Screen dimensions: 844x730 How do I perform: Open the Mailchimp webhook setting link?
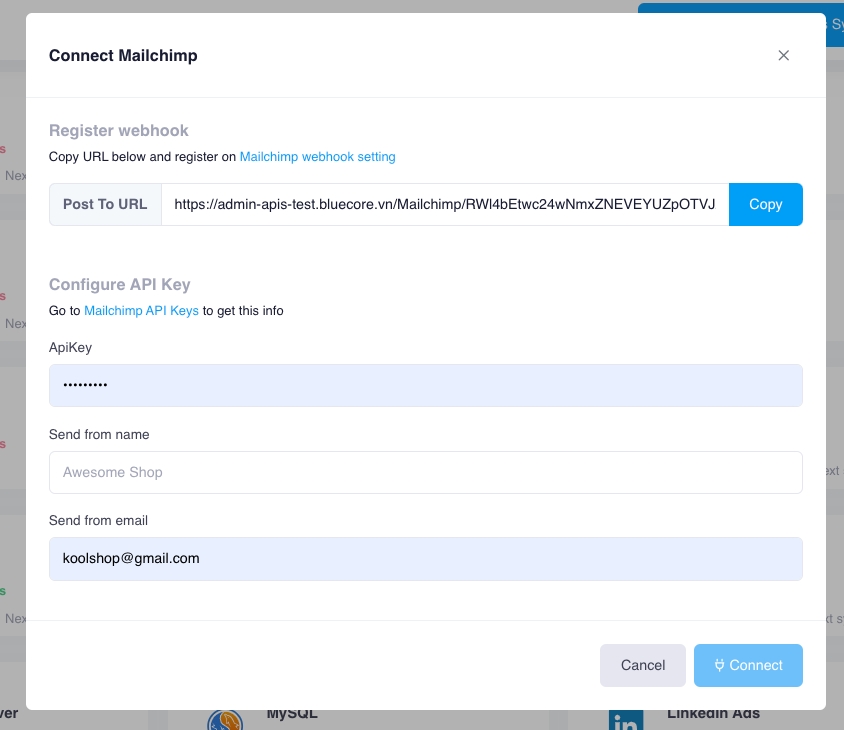coord(317,157)
